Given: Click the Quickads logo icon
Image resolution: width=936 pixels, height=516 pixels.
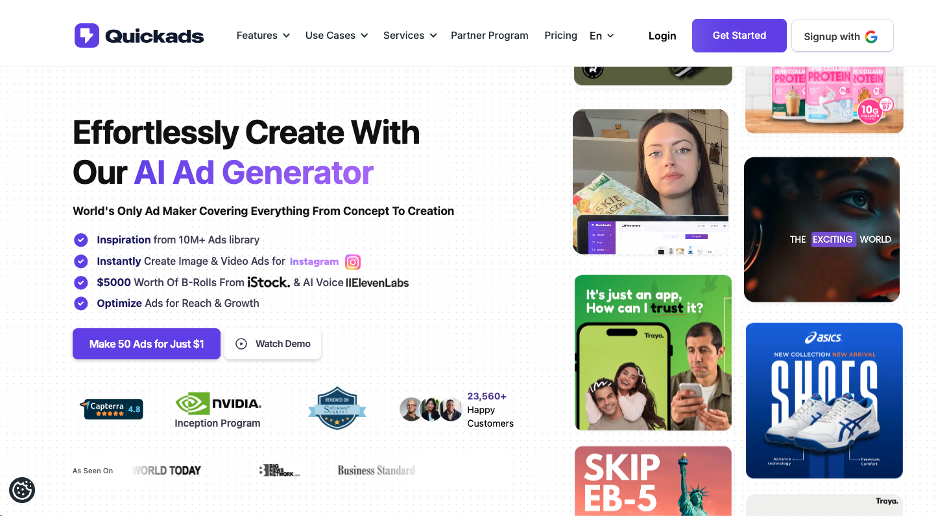Looking at the screenshot, I should coord(87,35).
